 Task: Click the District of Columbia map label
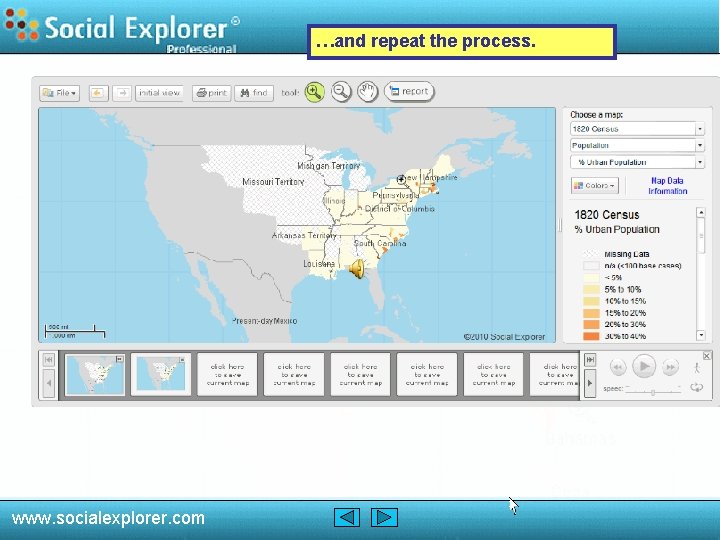[x=399, y=209]
